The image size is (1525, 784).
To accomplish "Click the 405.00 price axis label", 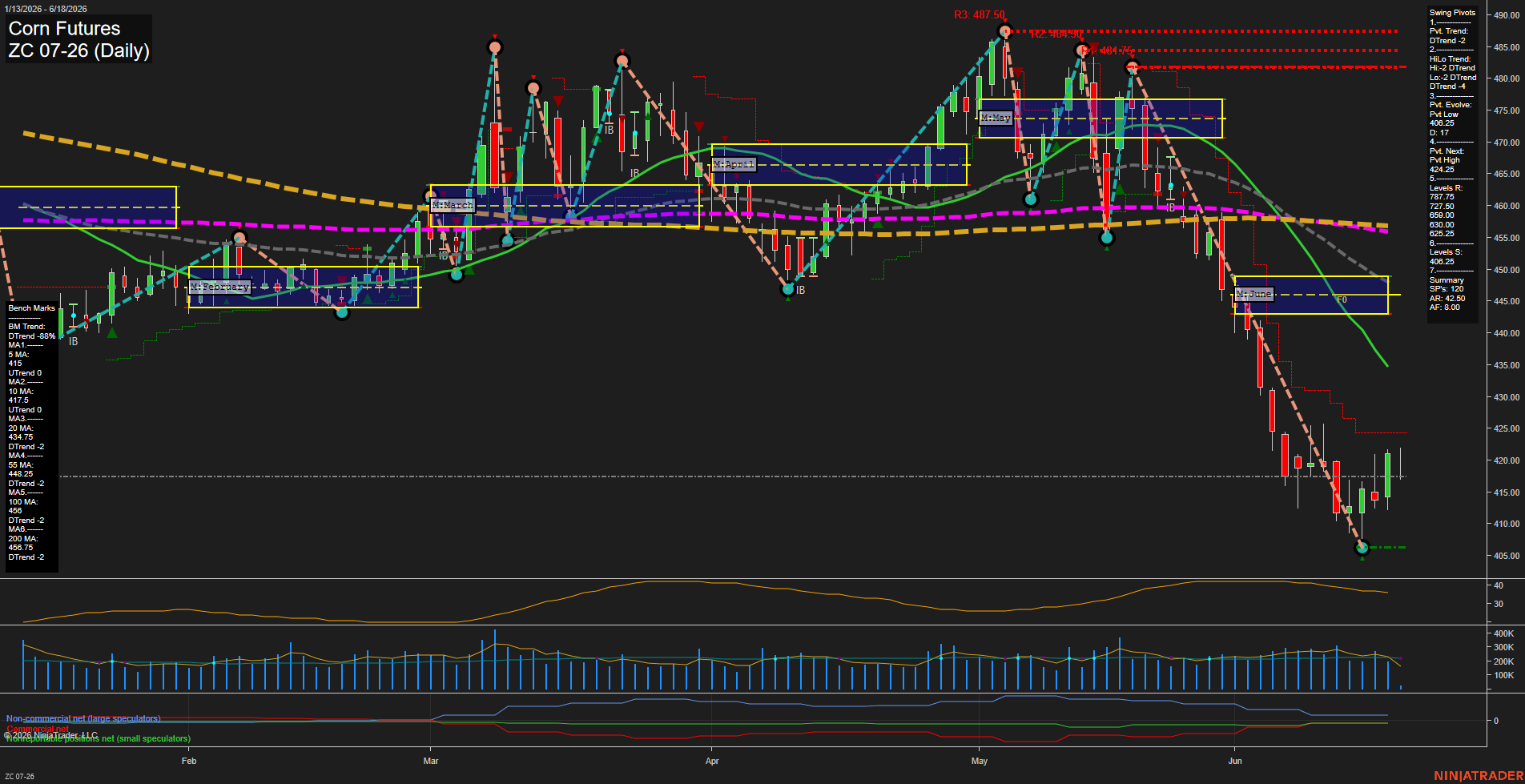I will [x=1507, y=556].
